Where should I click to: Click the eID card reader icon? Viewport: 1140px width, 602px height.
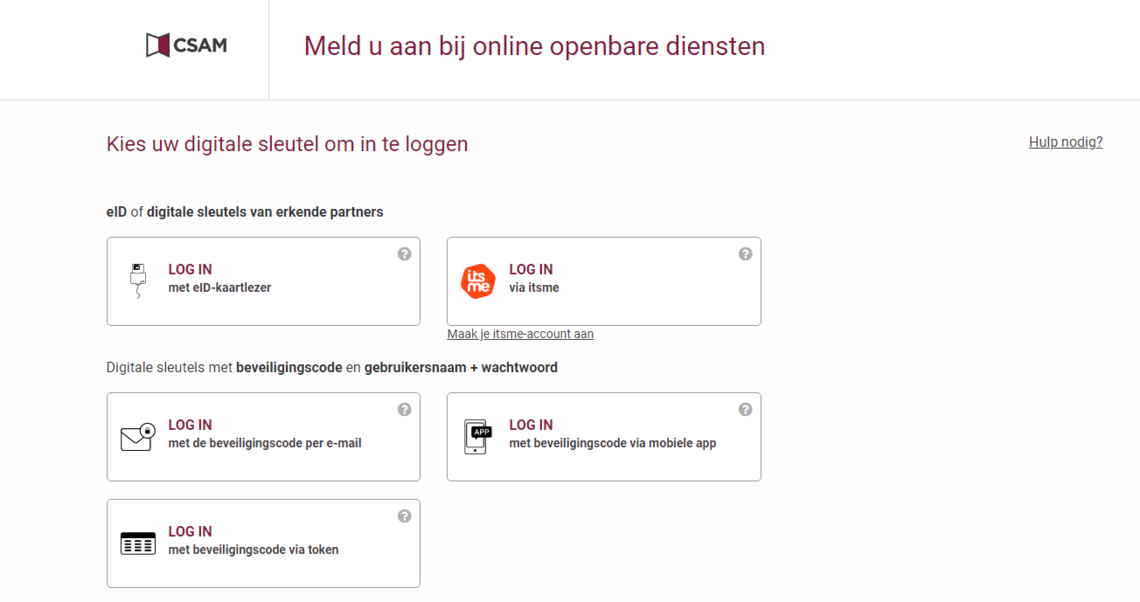coord(138,281)
